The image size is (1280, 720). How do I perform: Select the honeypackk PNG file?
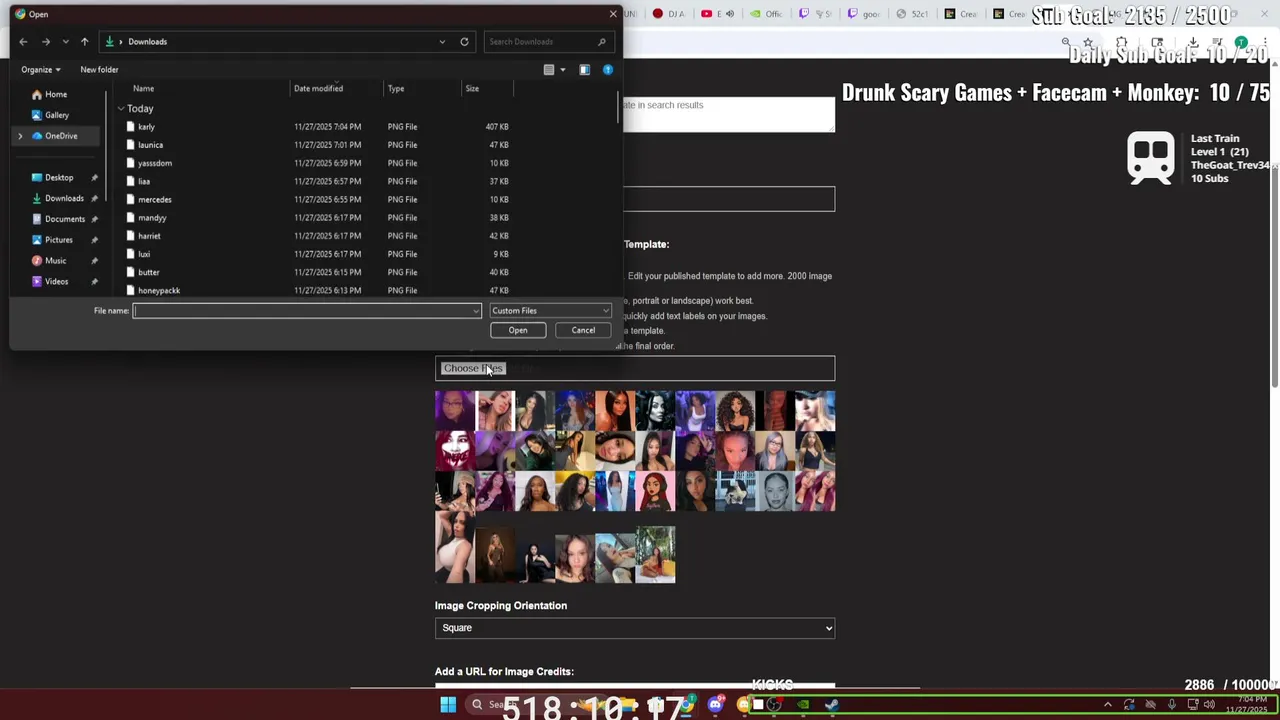point(318,290)
